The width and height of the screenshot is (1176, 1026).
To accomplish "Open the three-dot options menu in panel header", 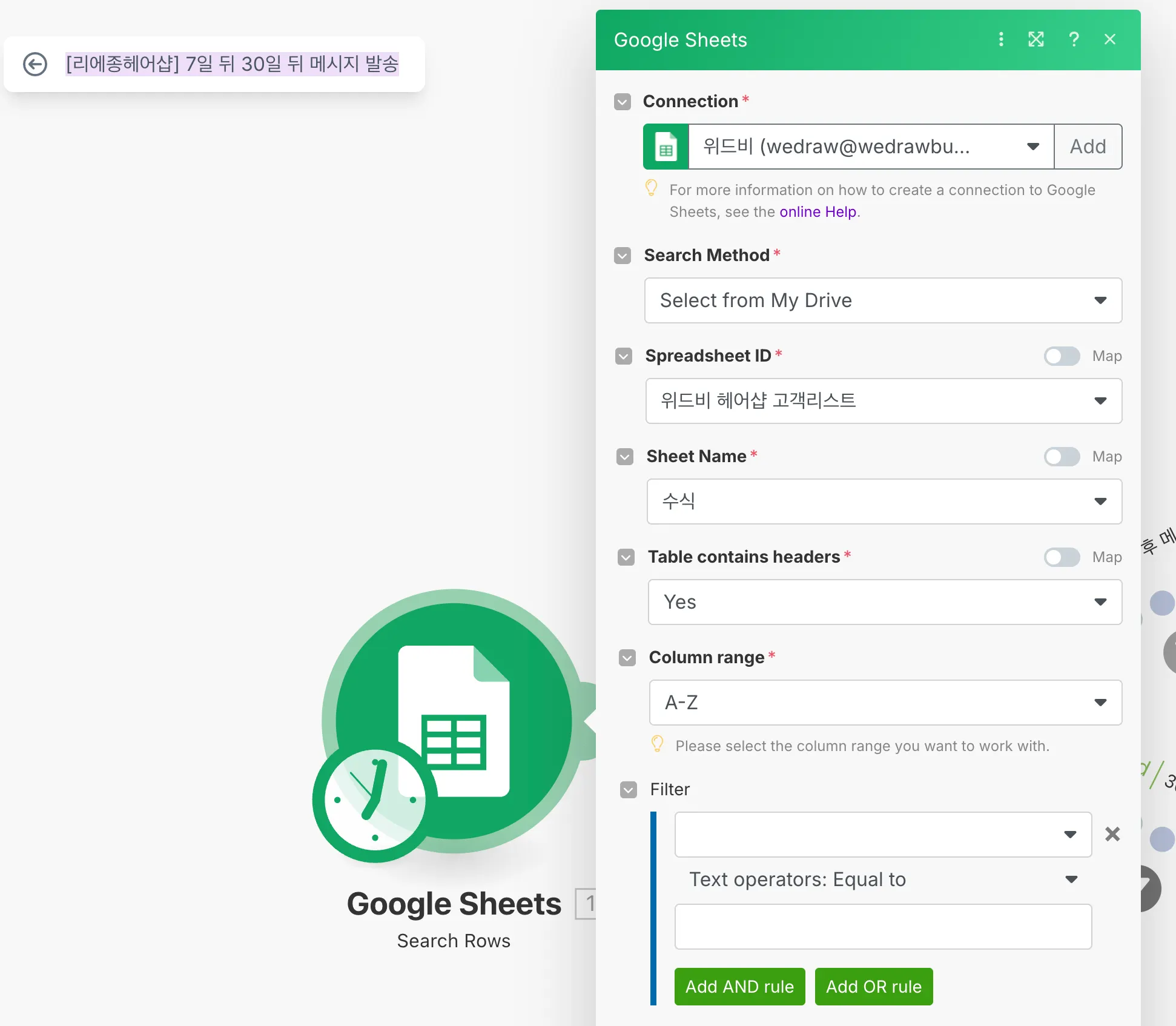I will point(1001,39).
